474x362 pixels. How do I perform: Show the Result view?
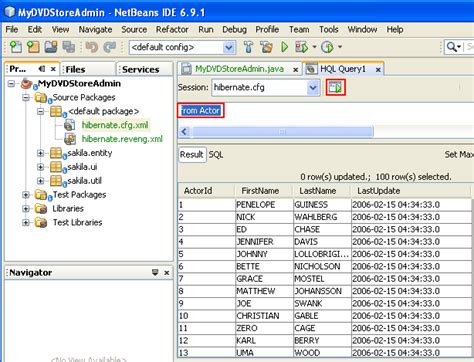pos(192,155)
